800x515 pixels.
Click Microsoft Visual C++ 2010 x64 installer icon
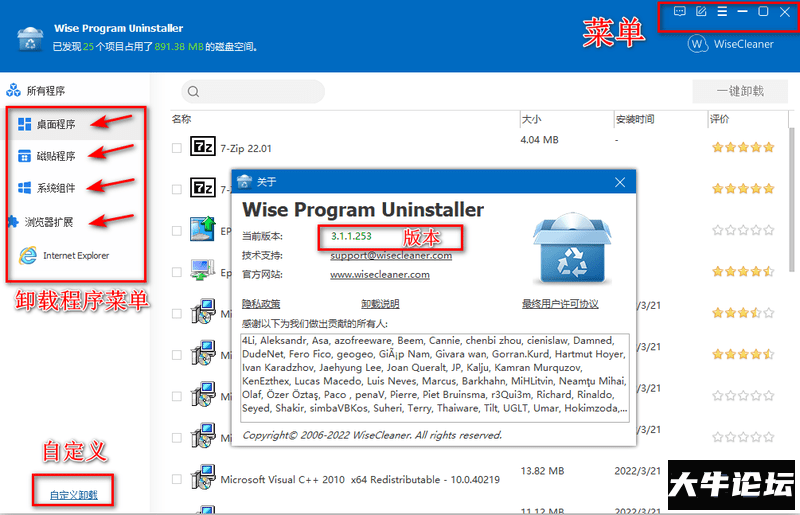click(x=203, y=477)
